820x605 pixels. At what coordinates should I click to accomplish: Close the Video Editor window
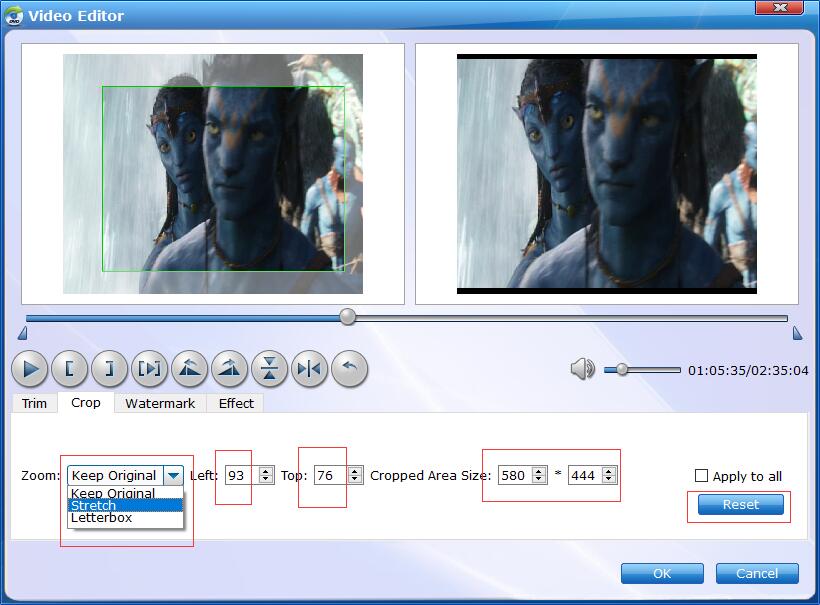point(779,7)
